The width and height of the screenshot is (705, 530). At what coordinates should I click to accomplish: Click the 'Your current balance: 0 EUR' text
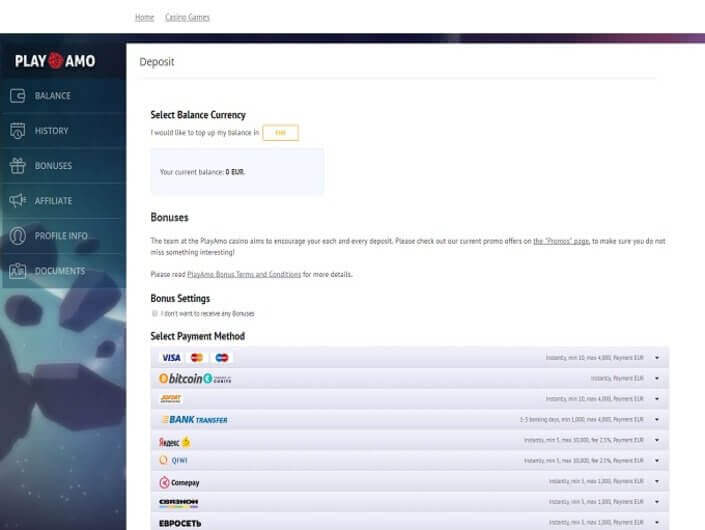[x=202, y=172]
